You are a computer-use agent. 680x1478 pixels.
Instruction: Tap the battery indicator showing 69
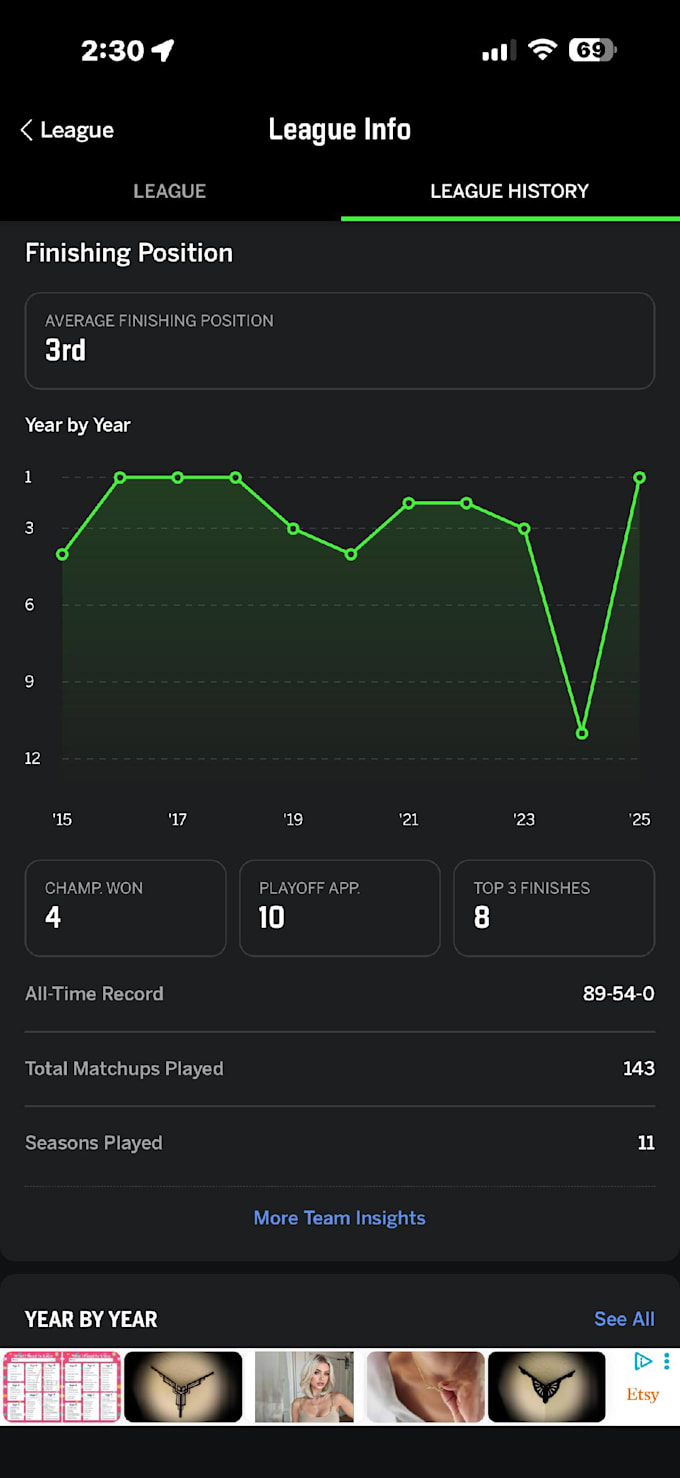click(593, 50)
